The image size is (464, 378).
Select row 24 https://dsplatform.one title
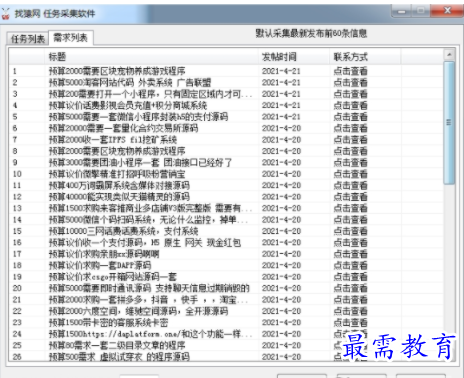[x=150, y=334]
